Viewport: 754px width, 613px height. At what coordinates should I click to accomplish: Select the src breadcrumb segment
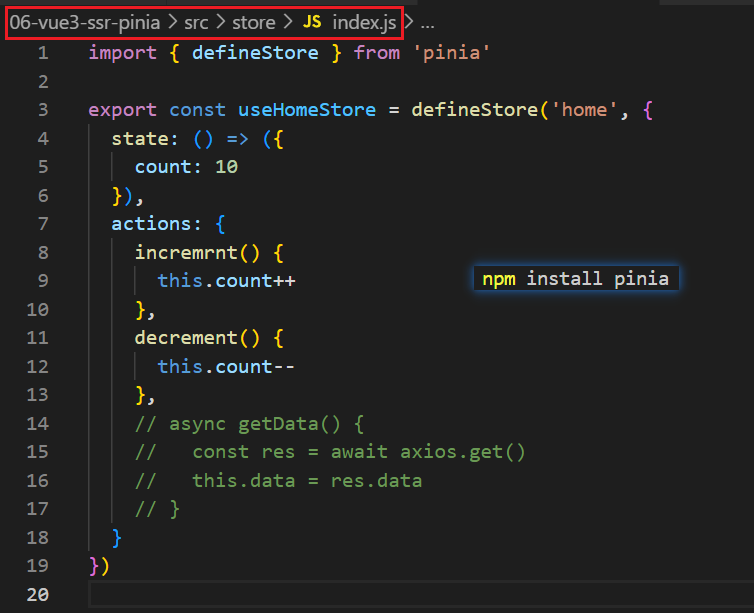(196, 23)
